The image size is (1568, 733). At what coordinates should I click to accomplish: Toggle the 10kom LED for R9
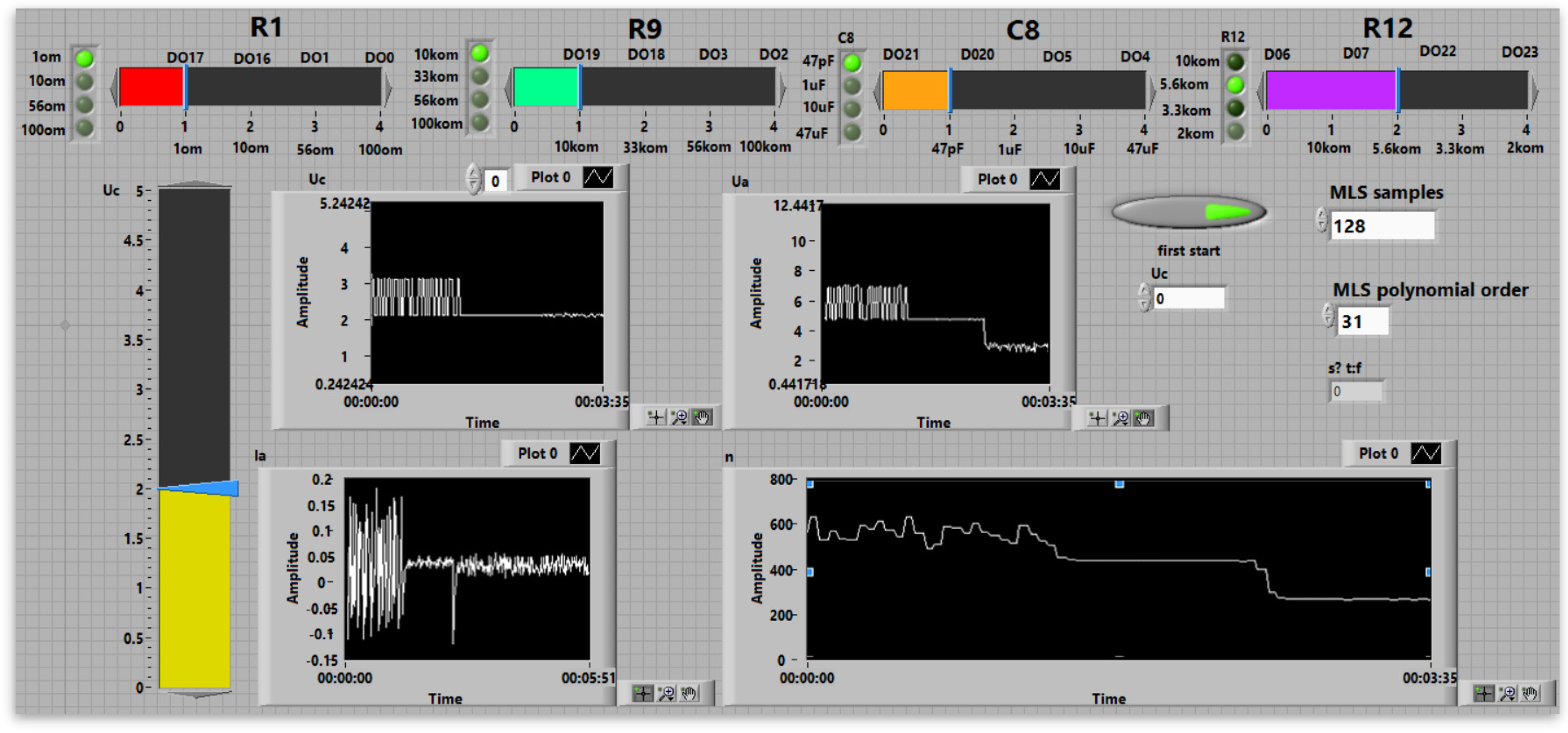(479, 54)
